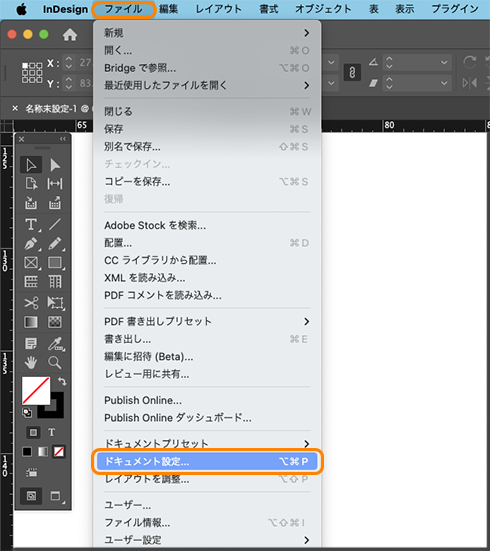Select the Direct Selection tool
This screenshot has height=551, width=490.
coord(55,165)
